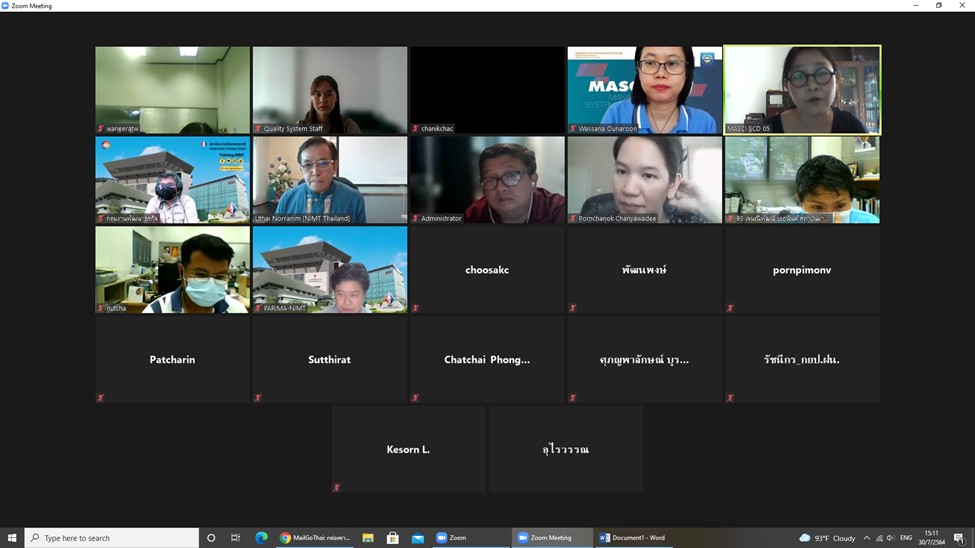Open the Windows Start menu
975x548 pixels.
[12, 538]
